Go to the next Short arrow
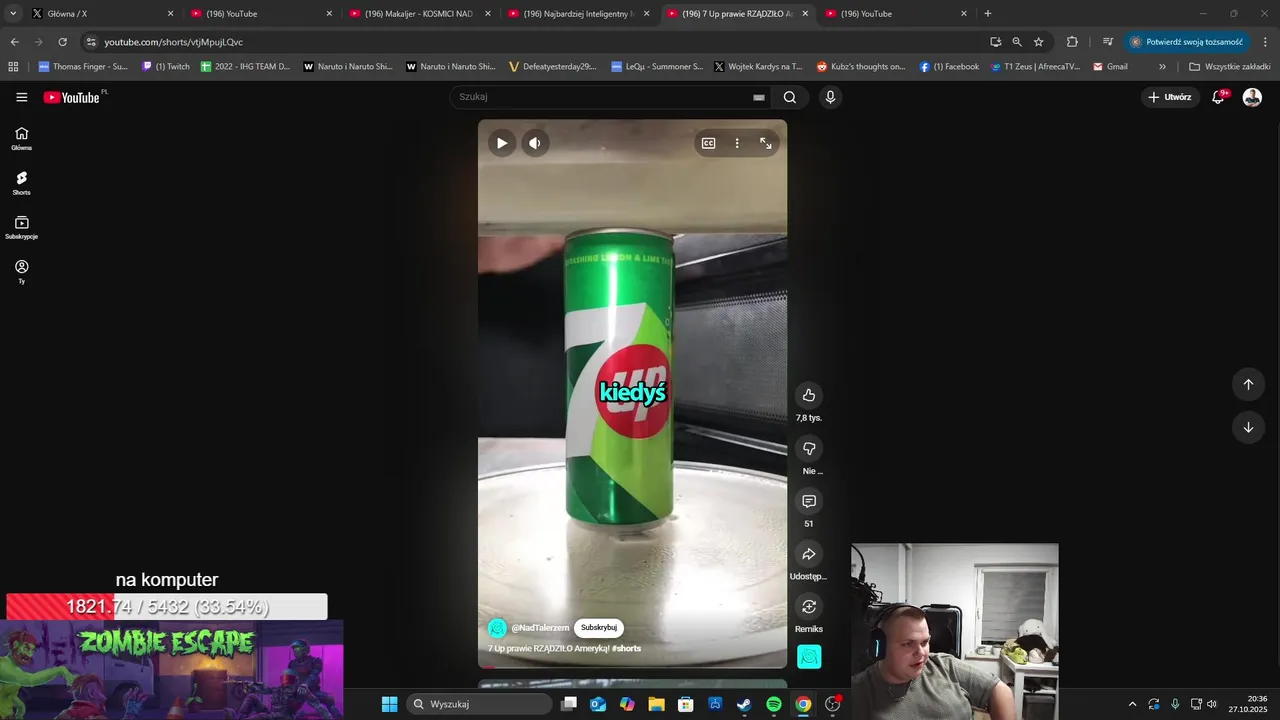This screenshot has height=720, width=1280. [1248, 427]
